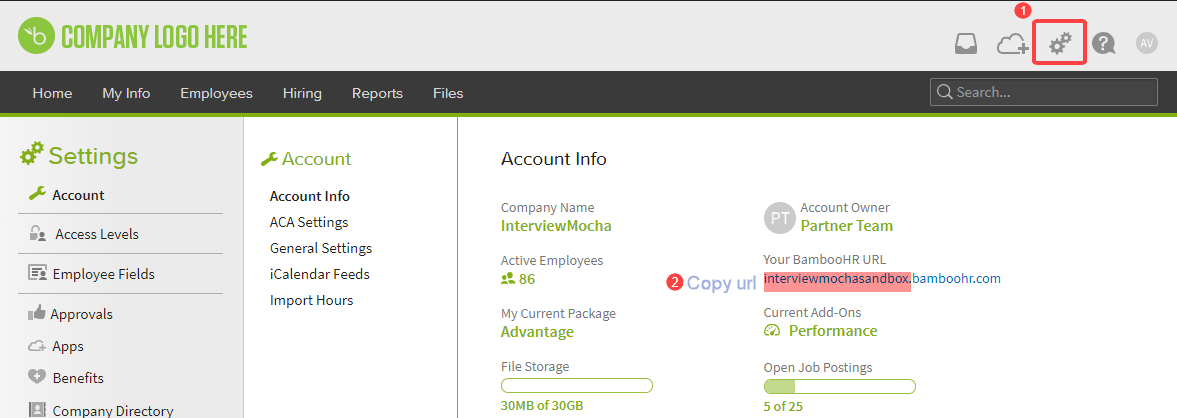Click the Settings gears heading icon
The height and width of the screenshot is (418, 1177).
tap(32, 155)
